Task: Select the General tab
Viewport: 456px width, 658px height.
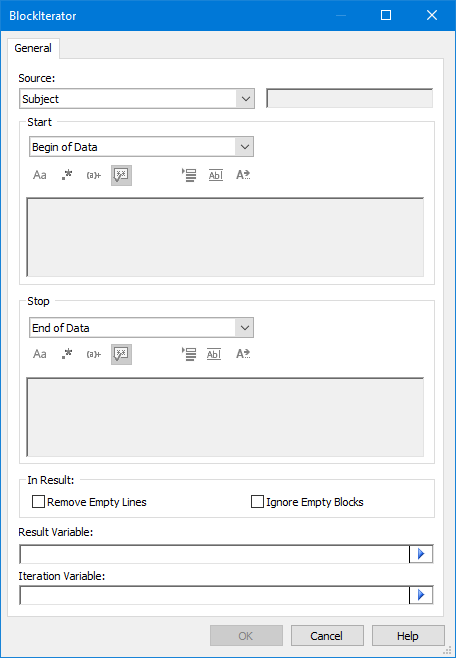Action: click(x=33, y=48)
